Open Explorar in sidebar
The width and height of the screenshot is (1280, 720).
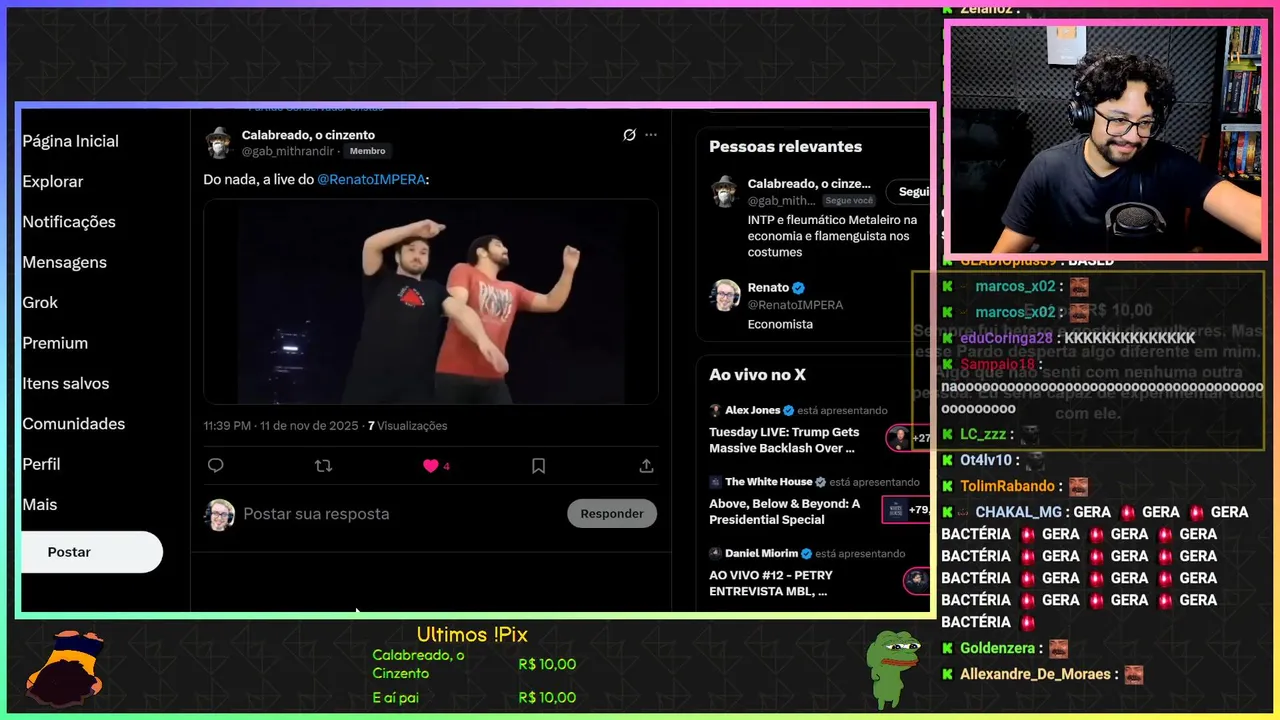click(53, 181)
